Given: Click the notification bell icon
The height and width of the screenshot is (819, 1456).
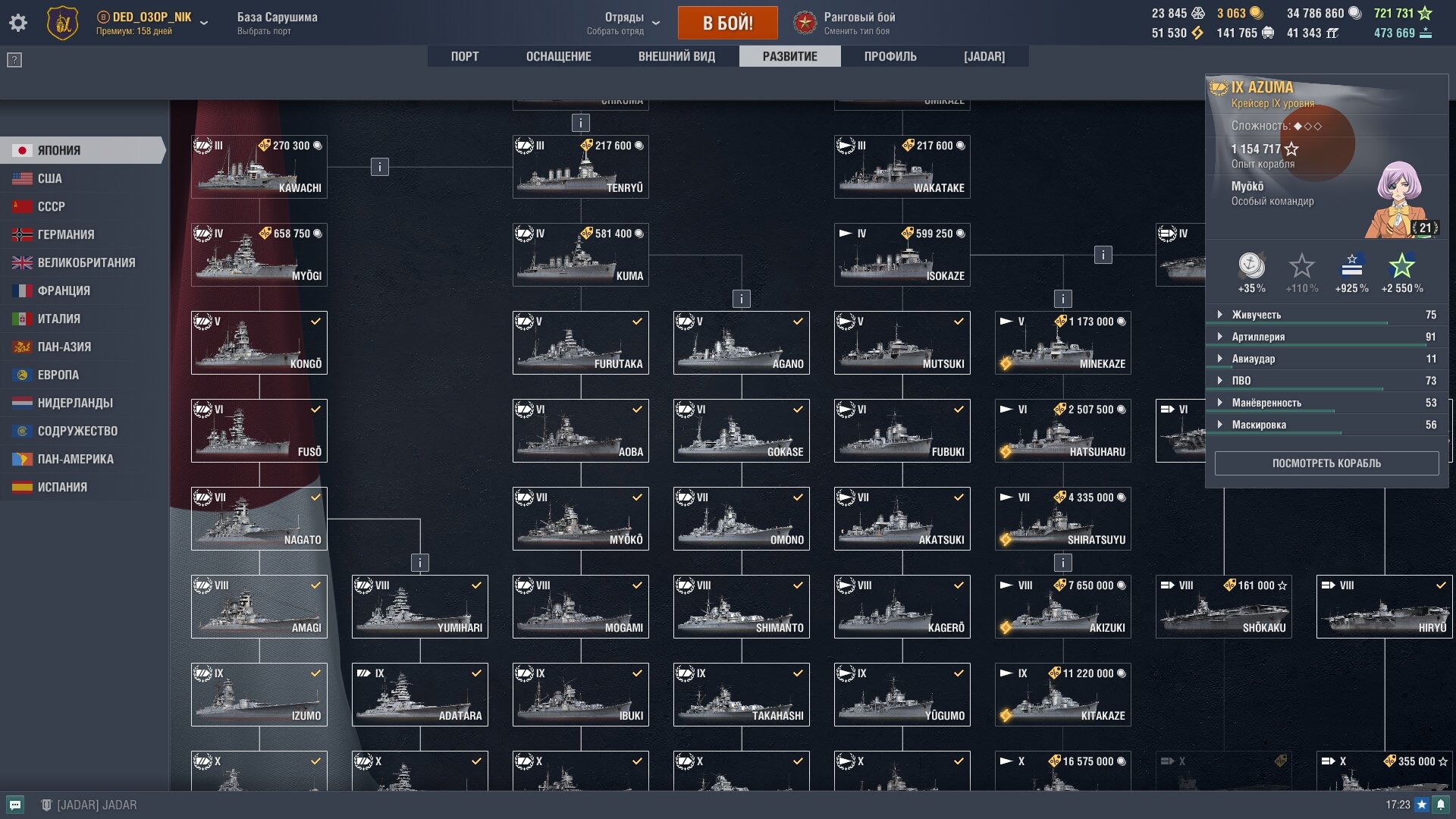Looking at the screenshot, I should click(x=1441, y=805).
